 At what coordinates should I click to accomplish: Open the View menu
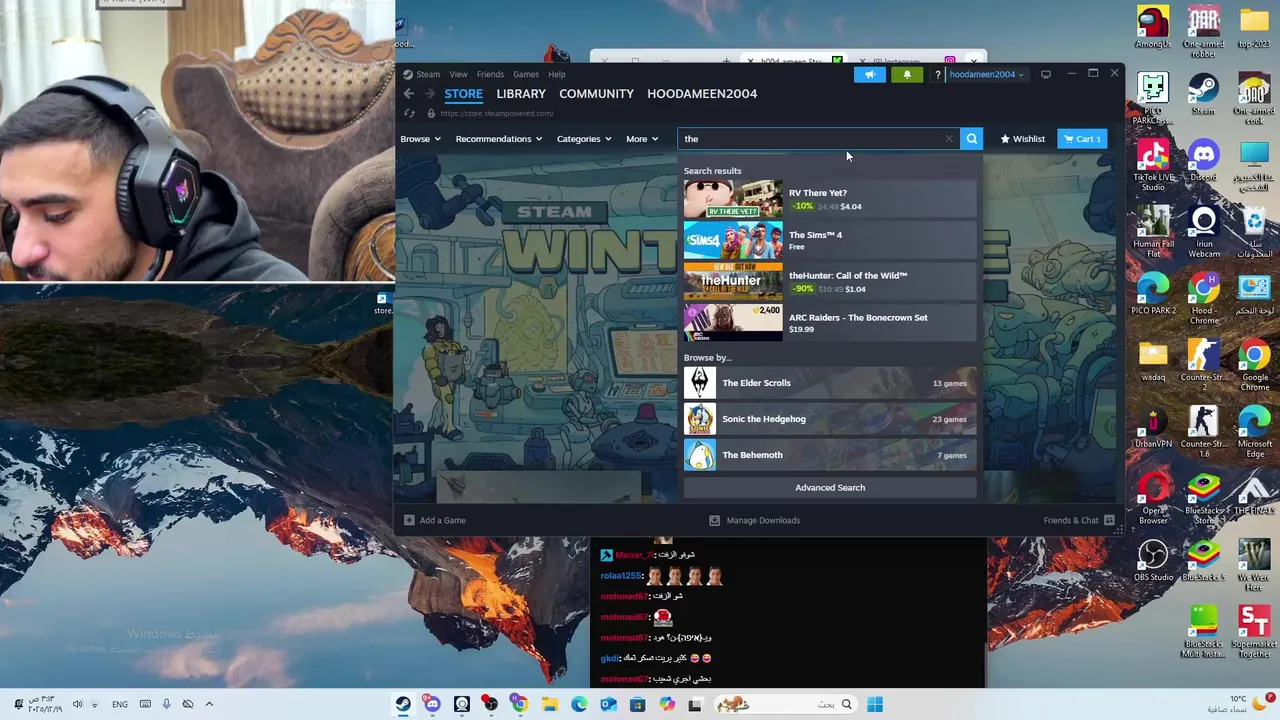pos(458,74)
